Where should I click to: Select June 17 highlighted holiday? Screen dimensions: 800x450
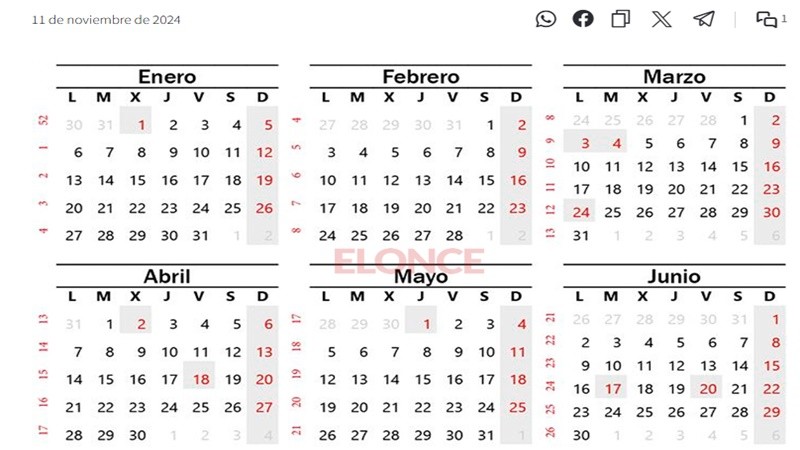613,389
